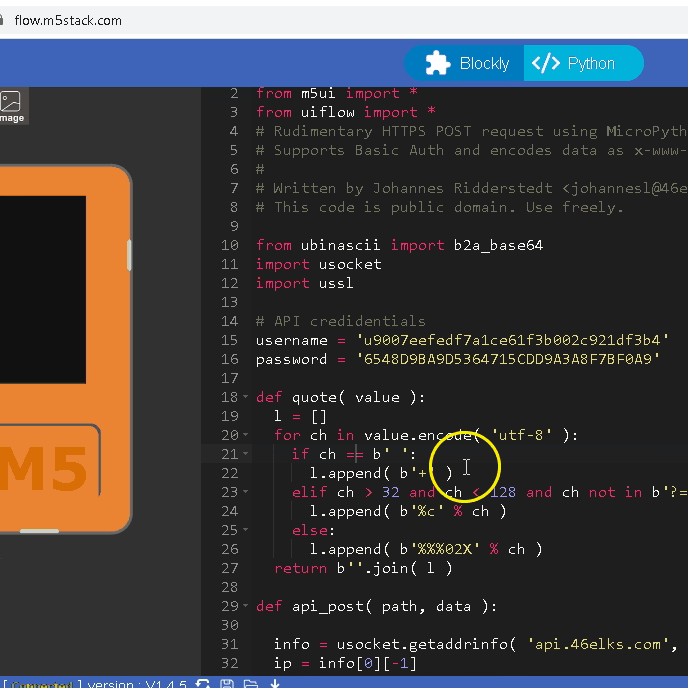688x688 pixels.
Task: Click the 'ip = info[0][-1]' line
Action: pyautogui.click(x=345, y=663)
